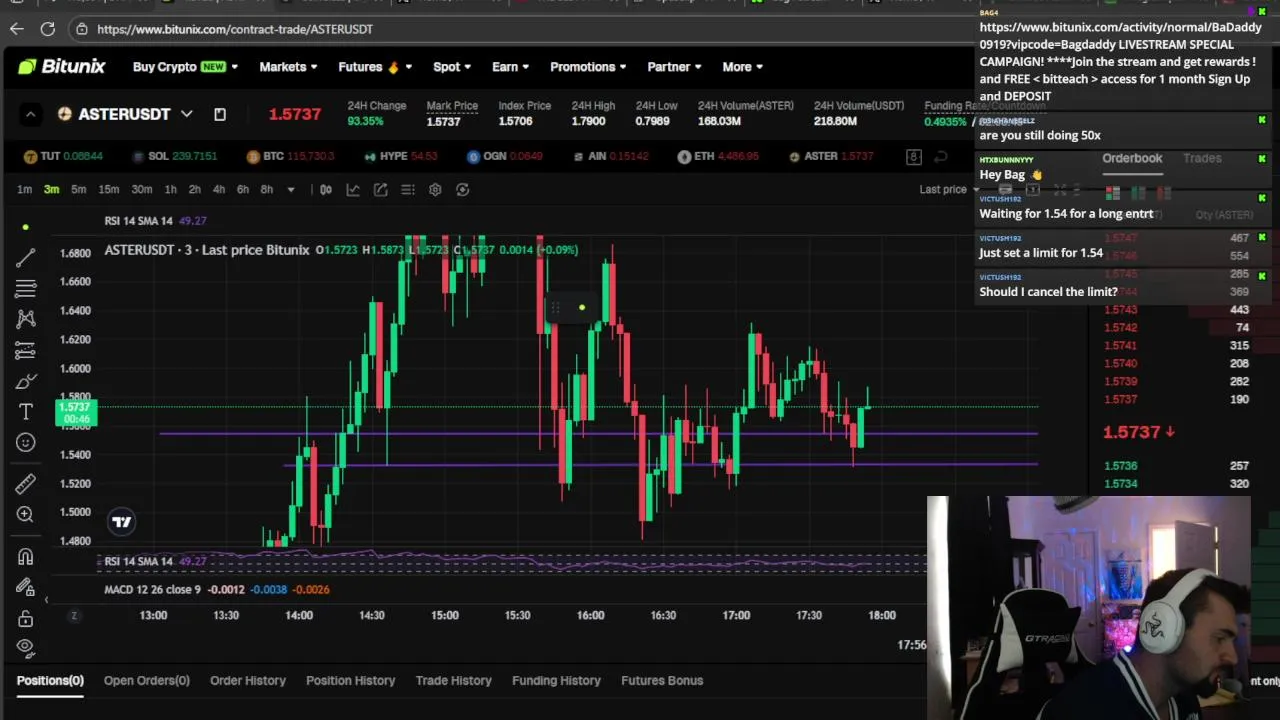Open the Futures Bonus tab
Image resolution: width=1280 pixels, height=720 pixels.
[662, 681]
